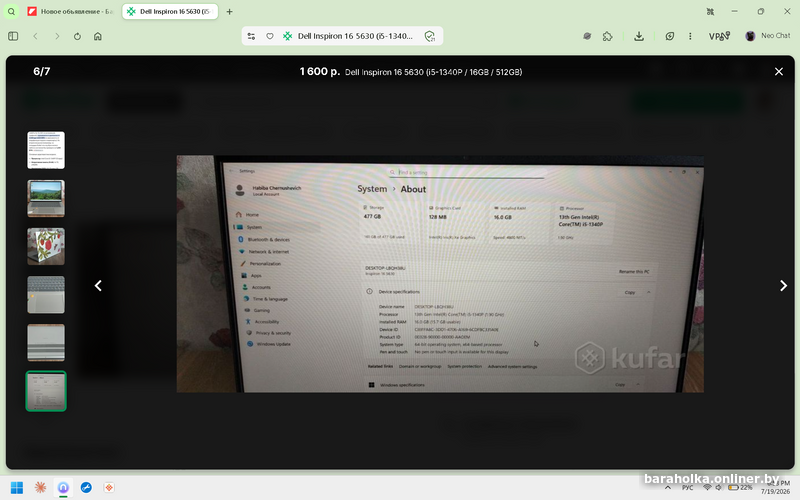Open Neo Chat
Image resolution: width=800 pixels, height=500 pixels.
768,36
